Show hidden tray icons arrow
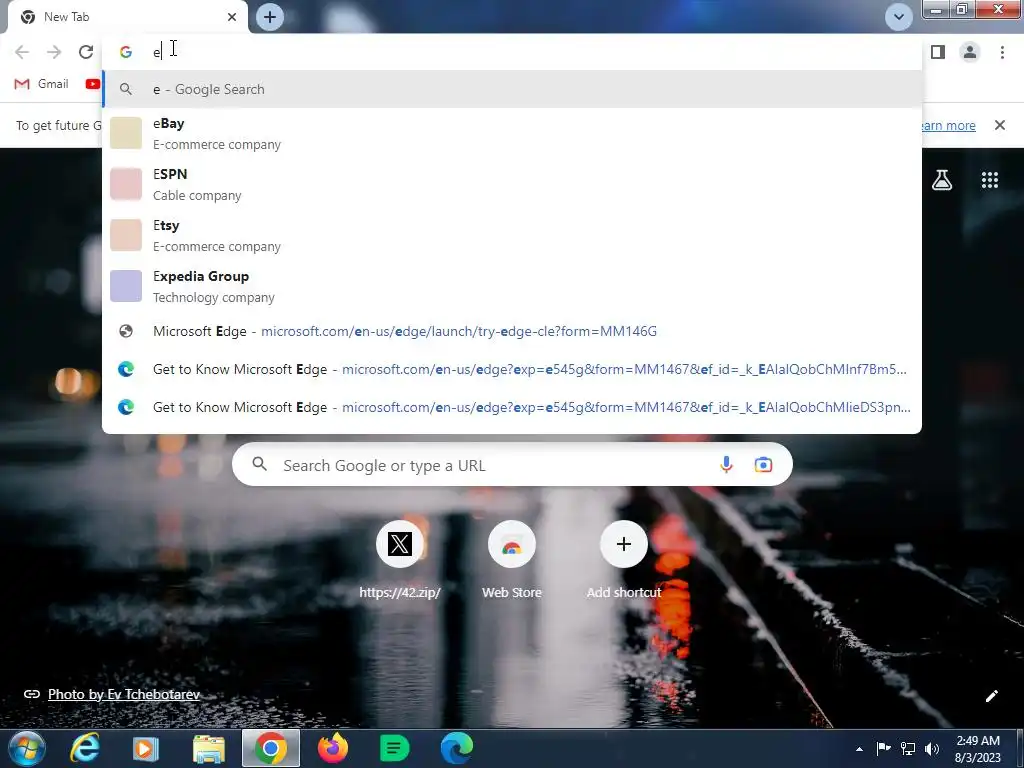Screen dimensions: 1024x768 pyautogui.click(x=859, y=749)
